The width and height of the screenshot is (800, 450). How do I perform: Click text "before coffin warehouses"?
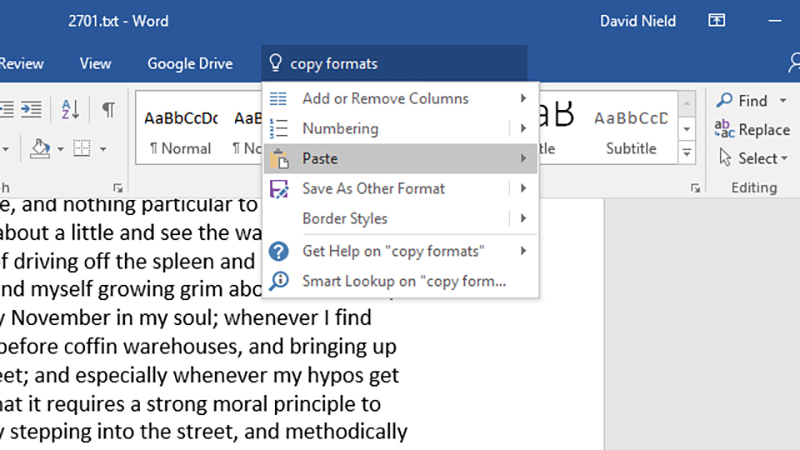(x=121, y=347)
